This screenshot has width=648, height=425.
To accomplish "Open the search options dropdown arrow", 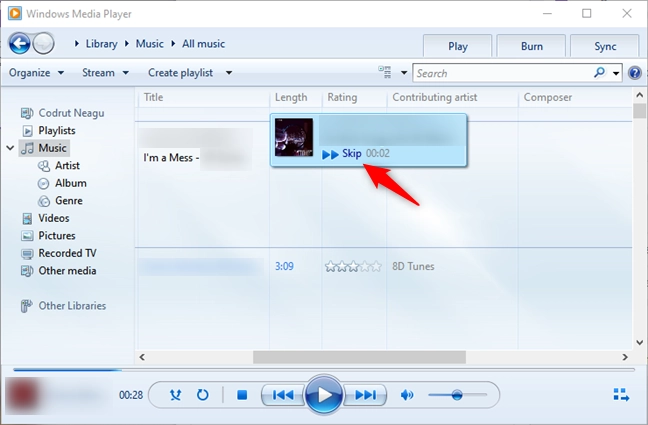I will (616, 74).
